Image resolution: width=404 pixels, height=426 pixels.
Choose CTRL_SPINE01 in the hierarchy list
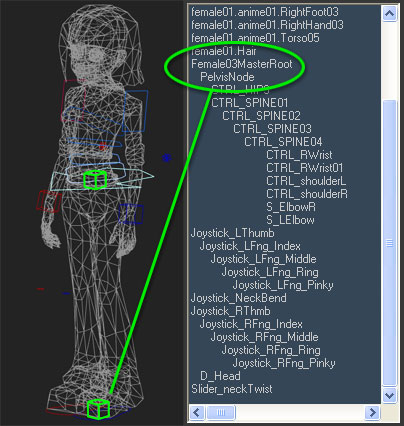click(250, 103)
